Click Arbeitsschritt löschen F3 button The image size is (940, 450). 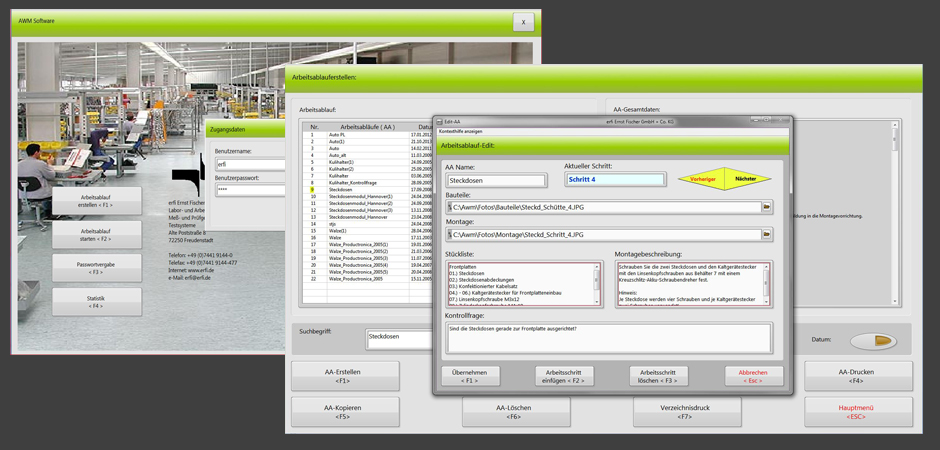659,376
